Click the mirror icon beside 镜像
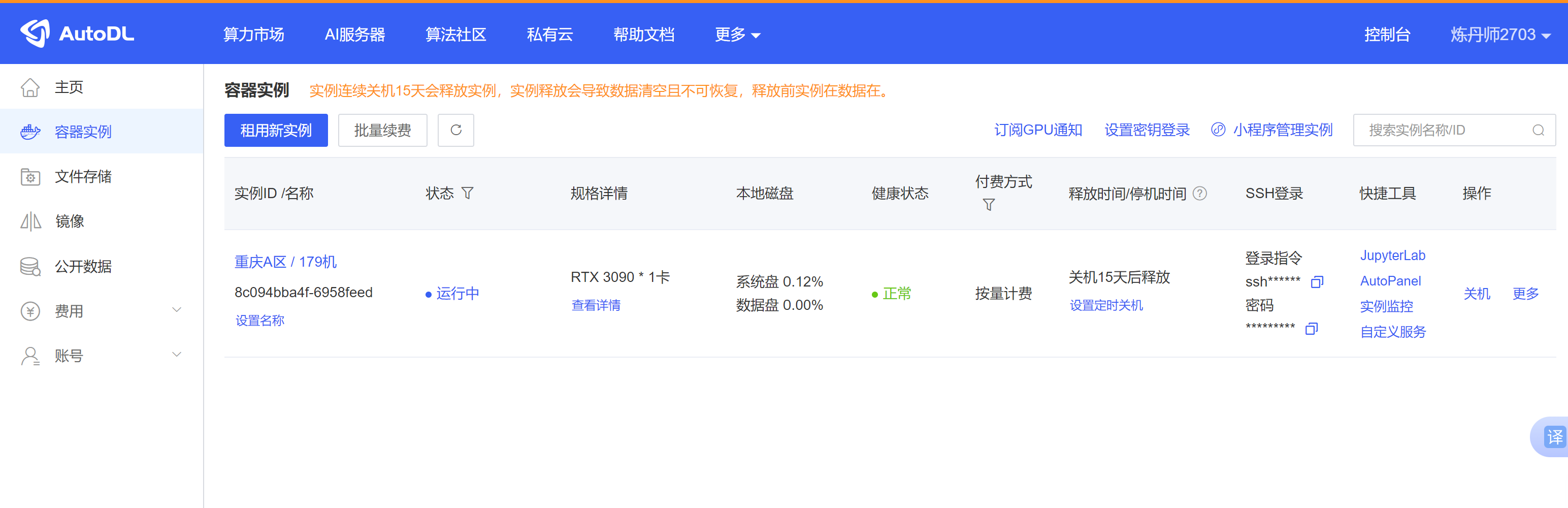This screenshot has height=508, width=1568. click(x=30, y=221)
